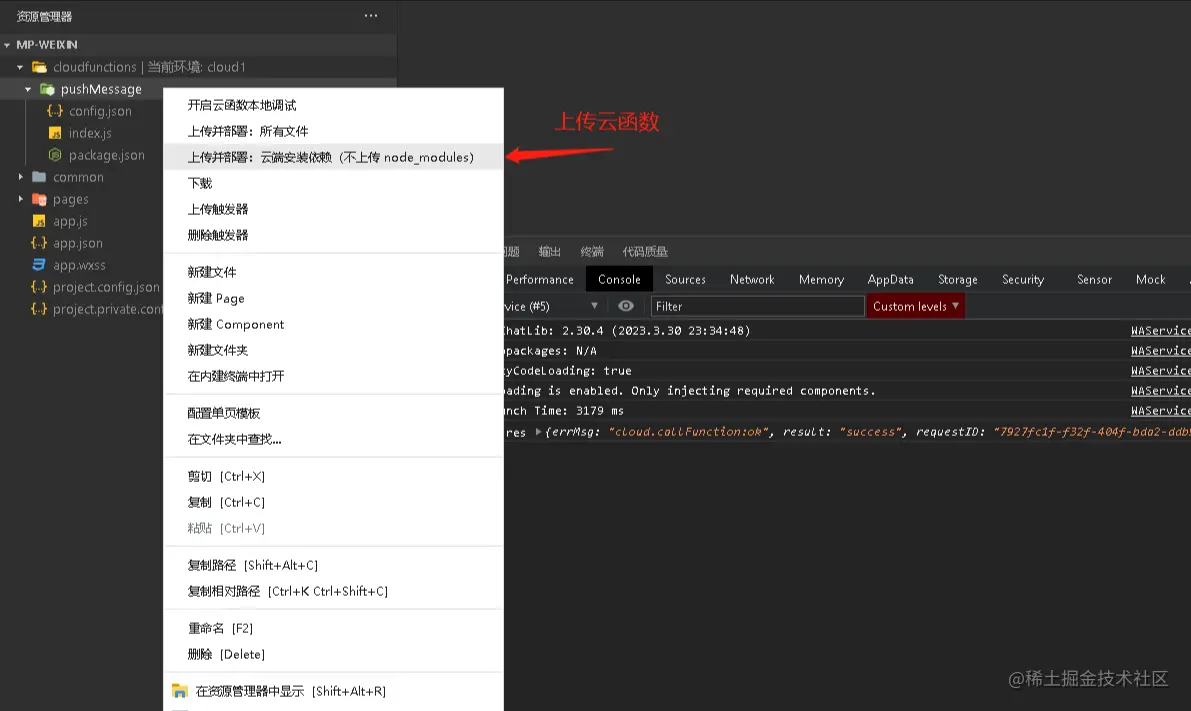Viewport: 1191px width, 711px height.
Task: Collapse the MP-WEIXIN project root
Action: [7, 45]
